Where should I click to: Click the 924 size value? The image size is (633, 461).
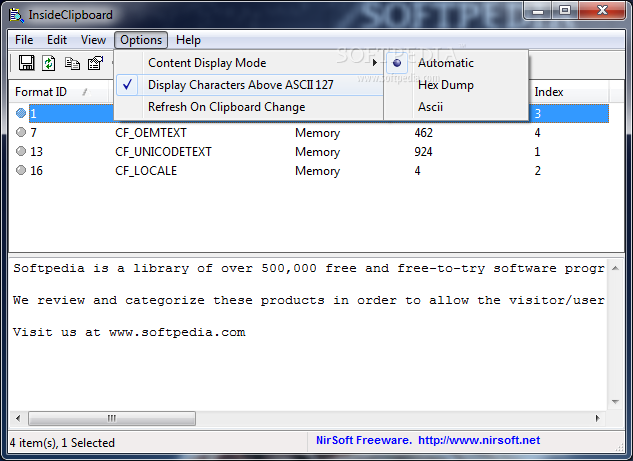coord(423,151)
